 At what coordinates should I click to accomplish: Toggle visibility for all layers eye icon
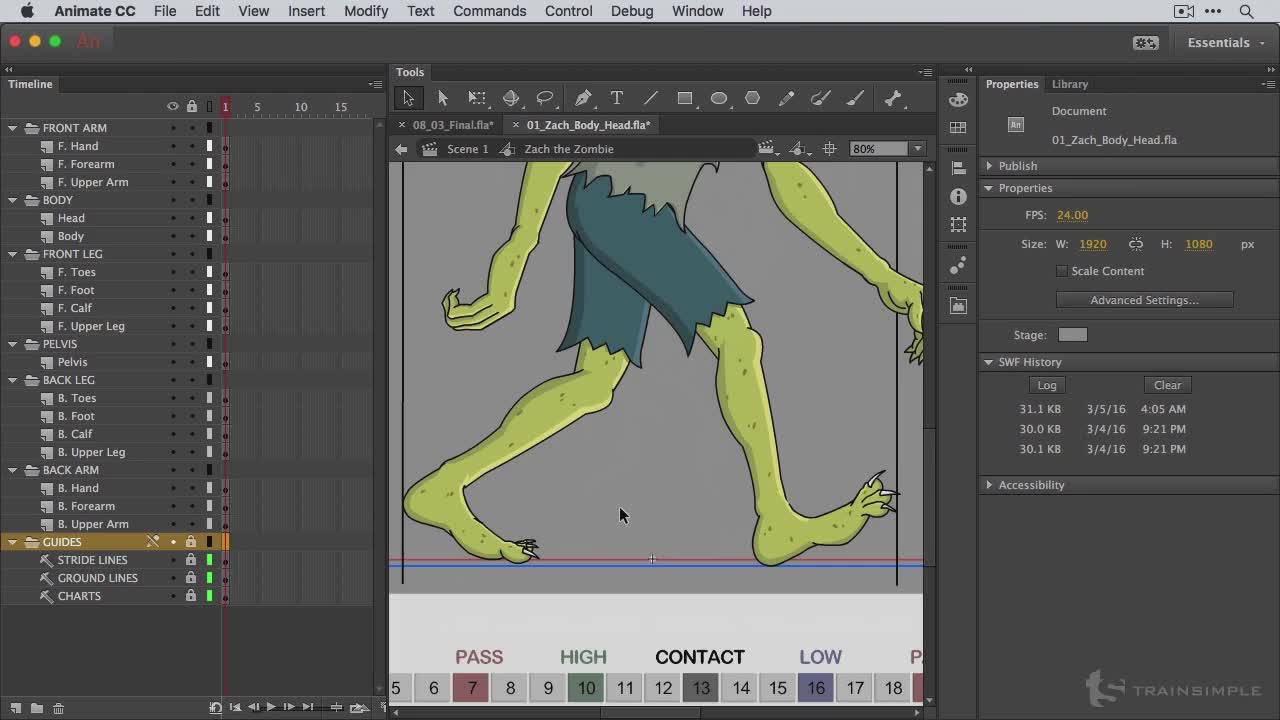173,107
